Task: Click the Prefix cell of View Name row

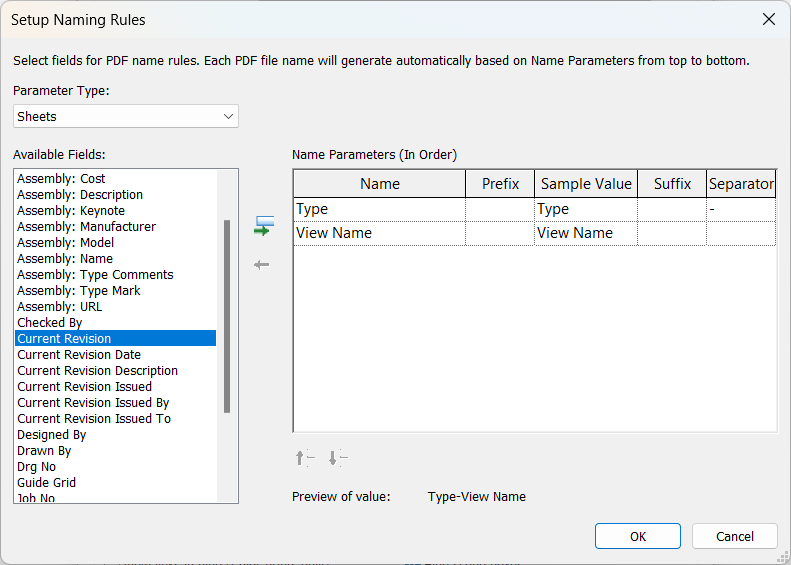Action: 500,233
